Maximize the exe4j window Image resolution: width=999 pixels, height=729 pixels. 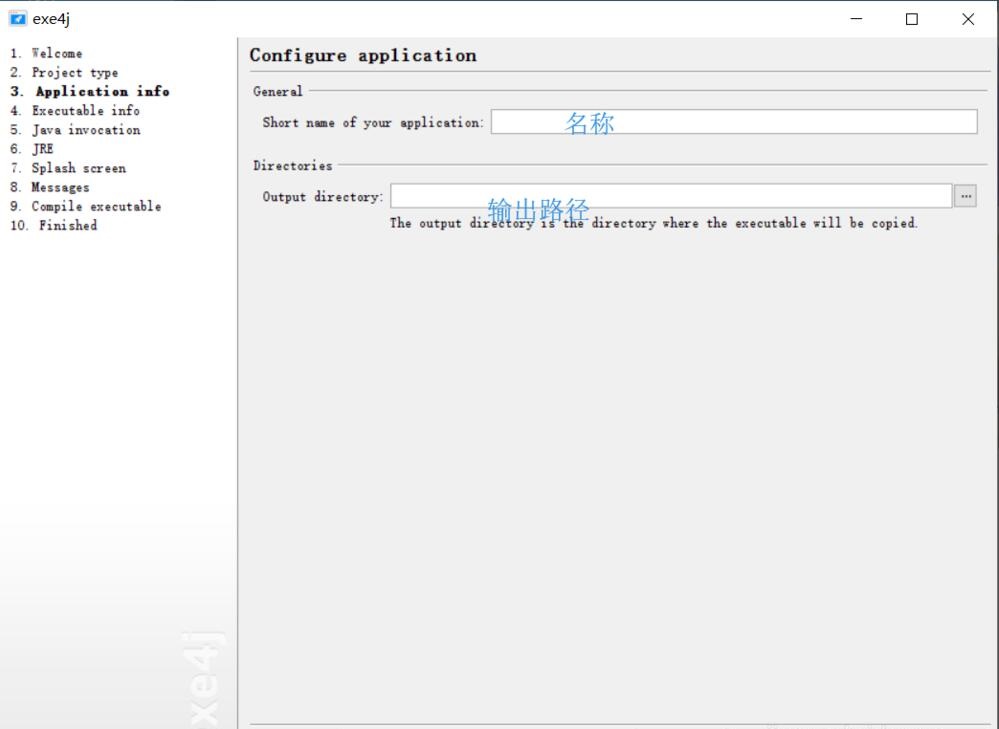coord(912,19)
